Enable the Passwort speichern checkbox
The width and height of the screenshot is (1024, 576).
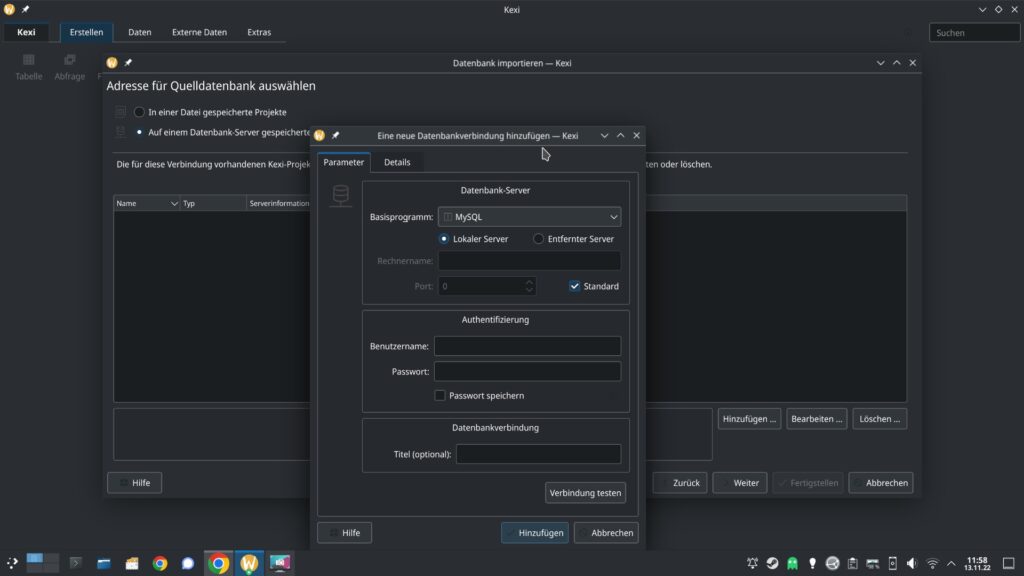(440, 396)
